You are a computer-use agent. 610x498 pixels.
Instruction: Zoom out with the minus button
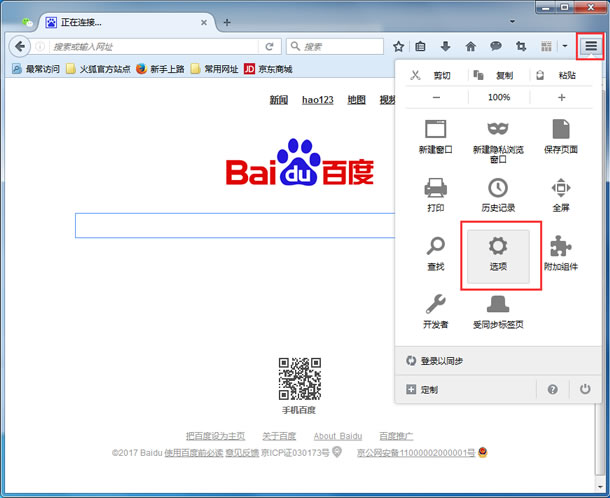click(x=436, y=97)
